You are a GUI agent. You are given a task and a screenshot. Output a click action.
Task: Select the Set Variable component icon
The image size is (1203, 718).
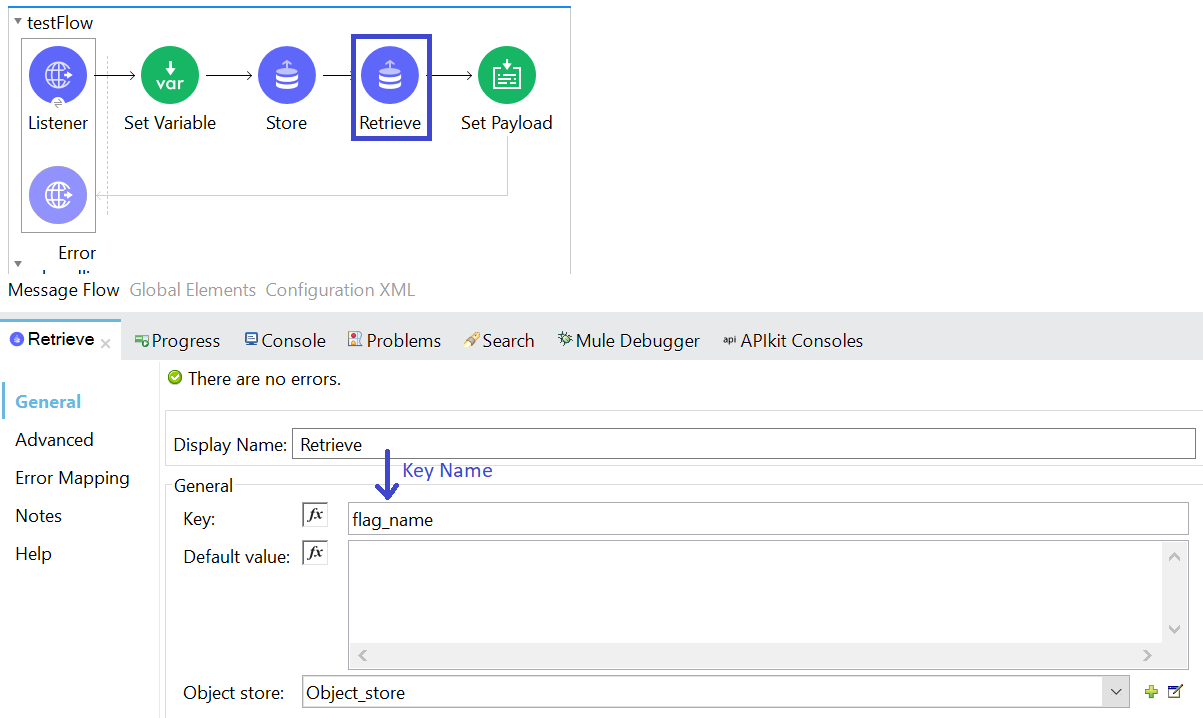point(170,75)
